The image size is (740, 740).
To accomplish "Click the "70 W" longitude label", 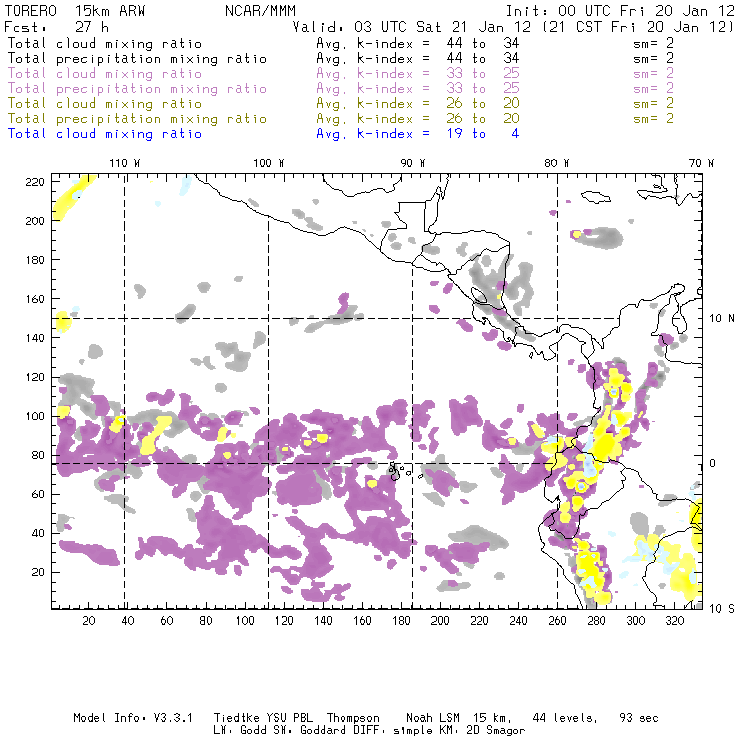I will coord(701,163).
